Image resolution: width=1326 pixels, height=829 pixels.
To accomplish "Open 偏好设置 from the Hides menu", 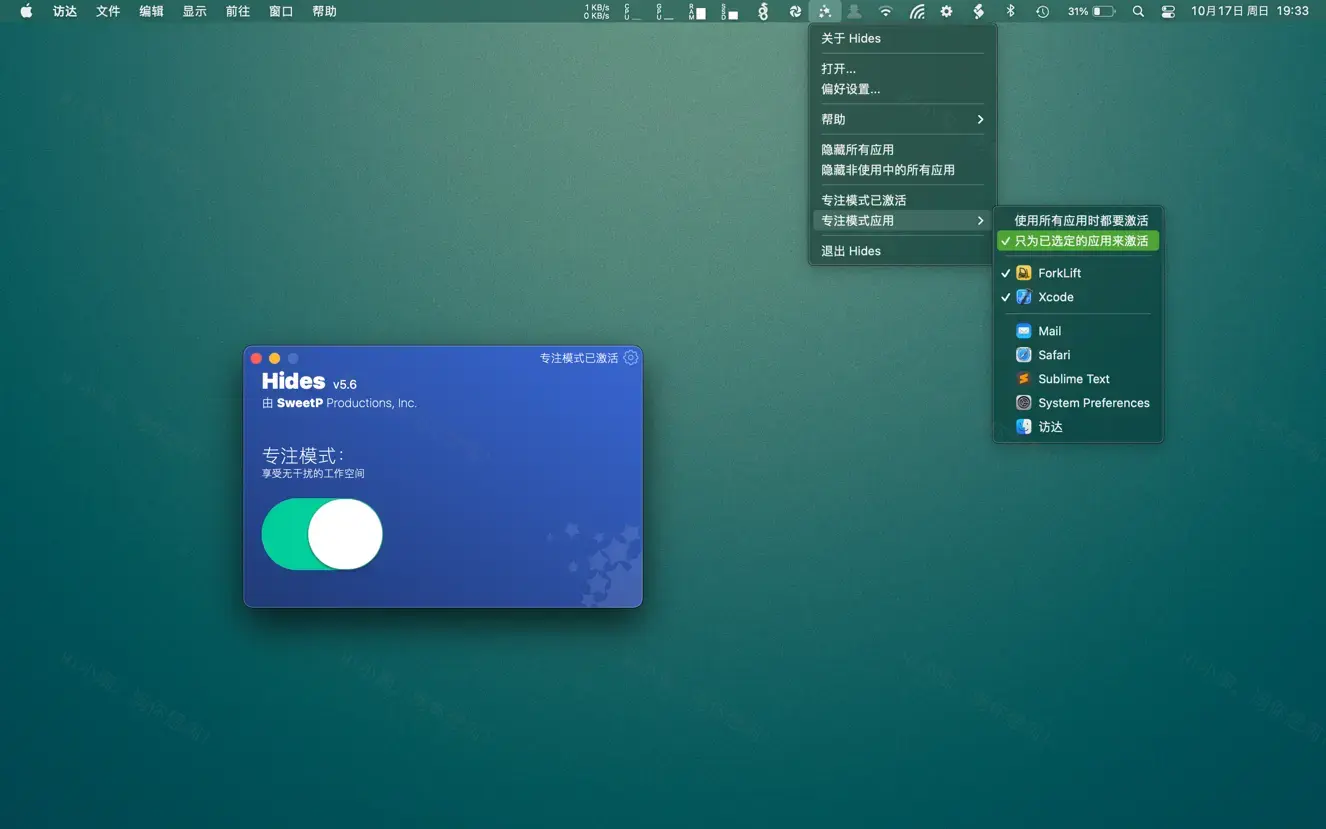I will (x=851, y=88).
